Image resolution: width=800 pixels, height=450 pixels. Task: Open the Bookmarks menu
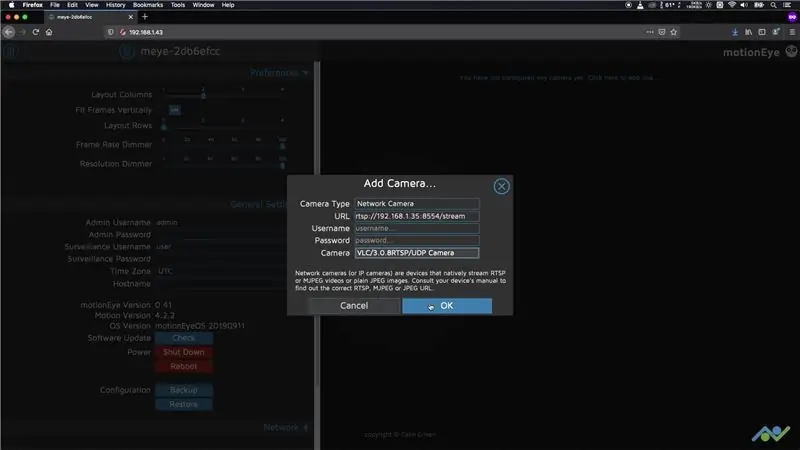pyautogui.click(x=148, y=5)
